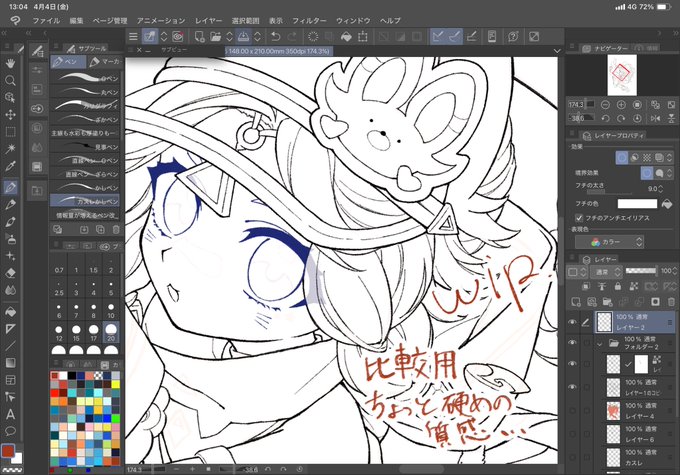This screenshot has width=680, height=475.
Task: Toggle visibility eye of フォルダー 2
Action: pos(572,343)
